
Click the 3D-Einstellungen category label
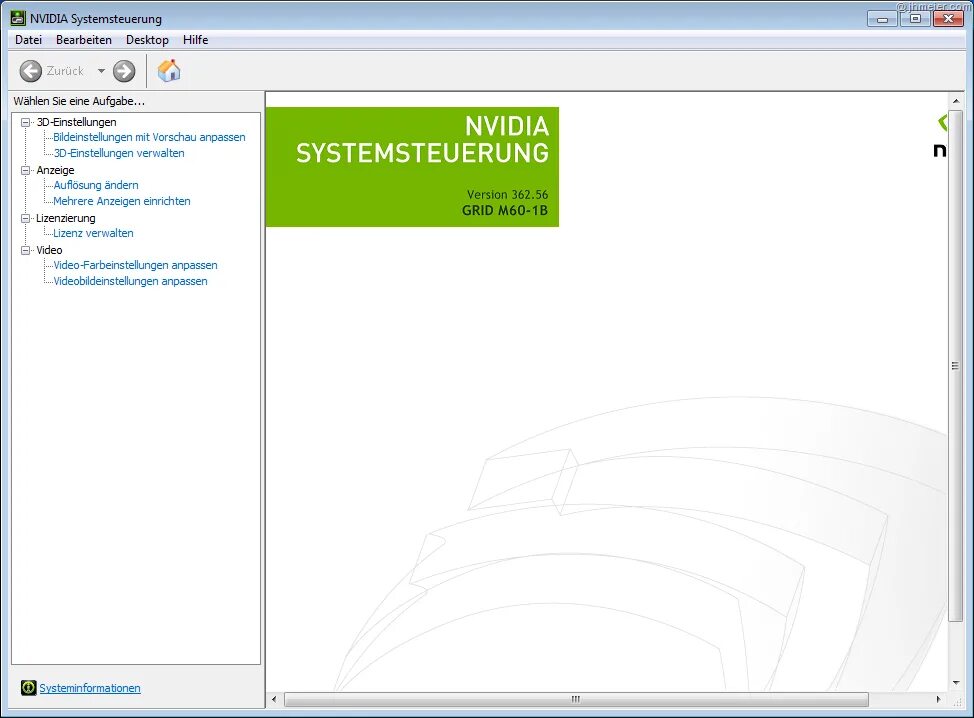tap(76, 122)
